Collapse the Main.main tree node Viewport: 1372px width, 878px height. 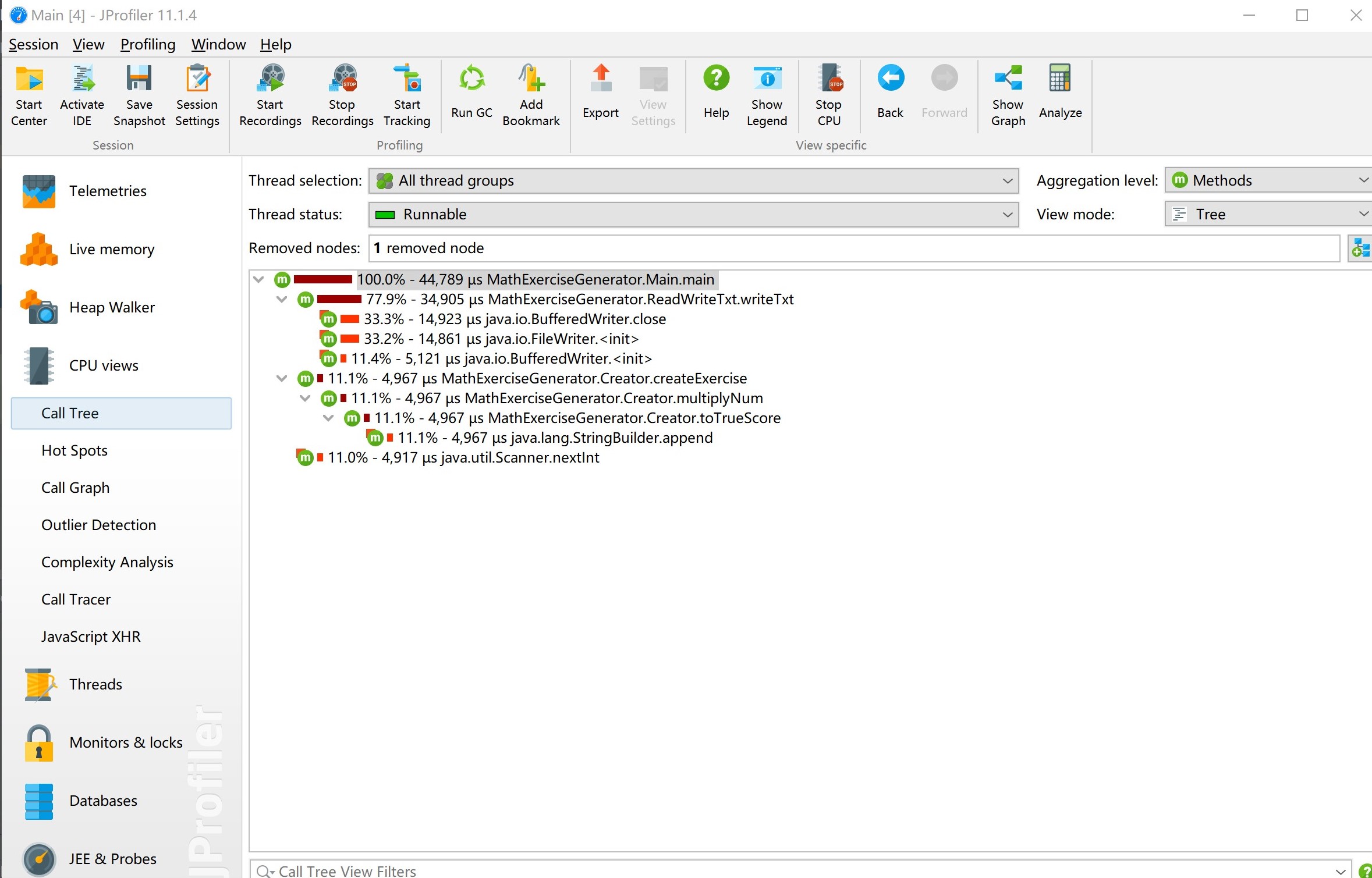click(x=259, y=280)
